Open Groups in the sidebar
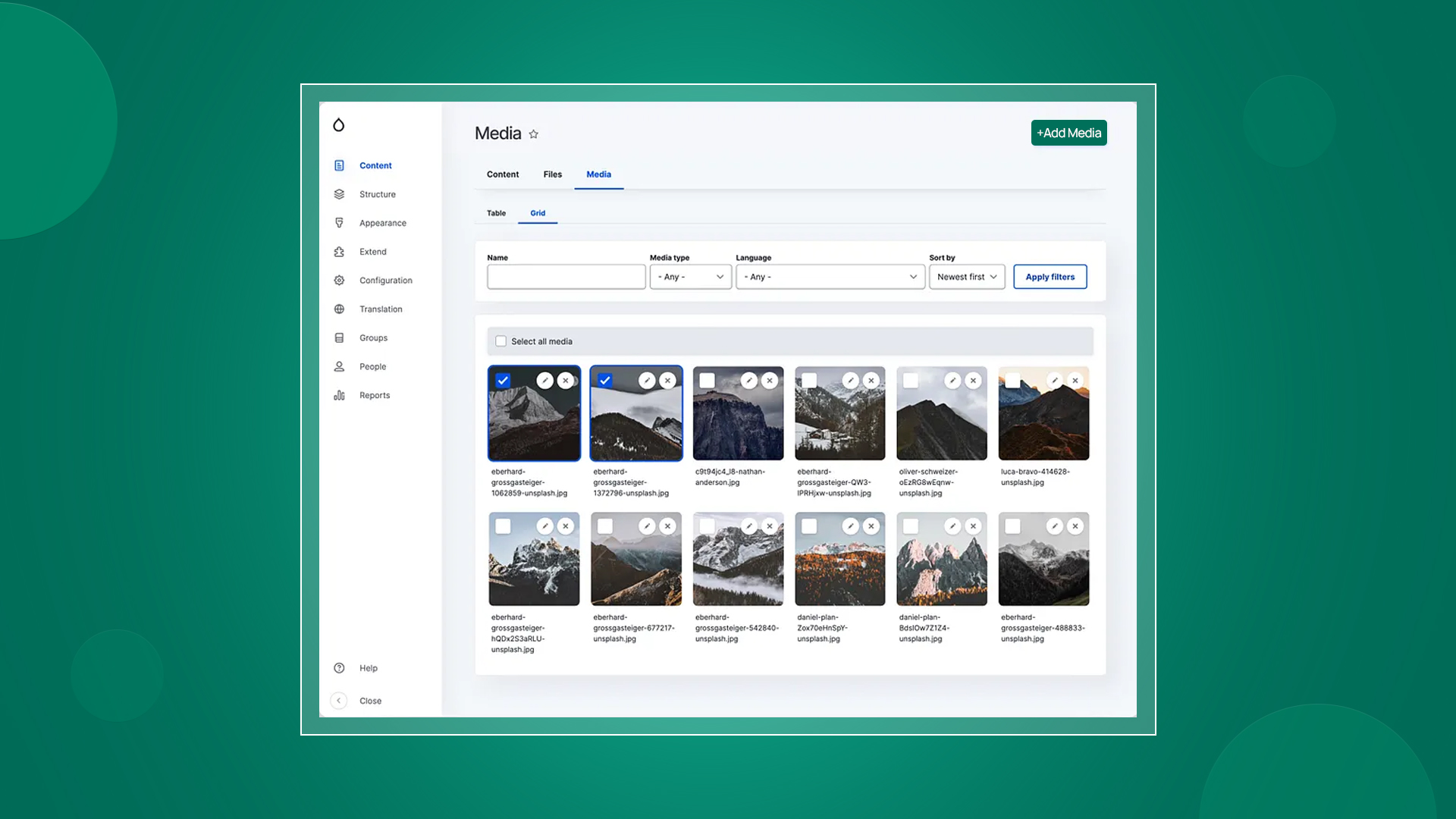Screen dimensions: 1456x819 pyautogui.click(x=373, y=338)
